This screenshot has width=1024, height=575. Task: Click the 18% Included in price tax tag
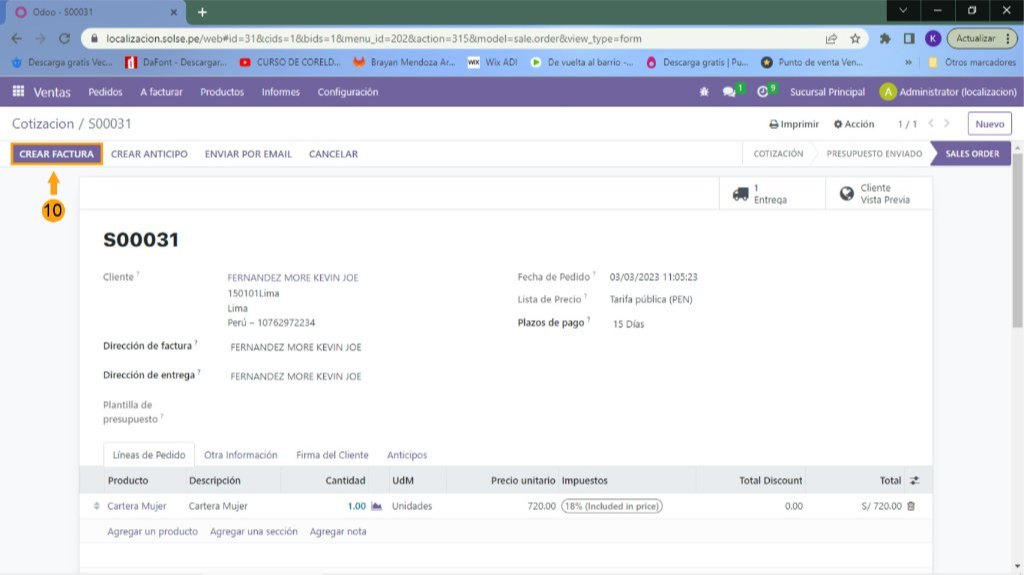coord(611,506)
